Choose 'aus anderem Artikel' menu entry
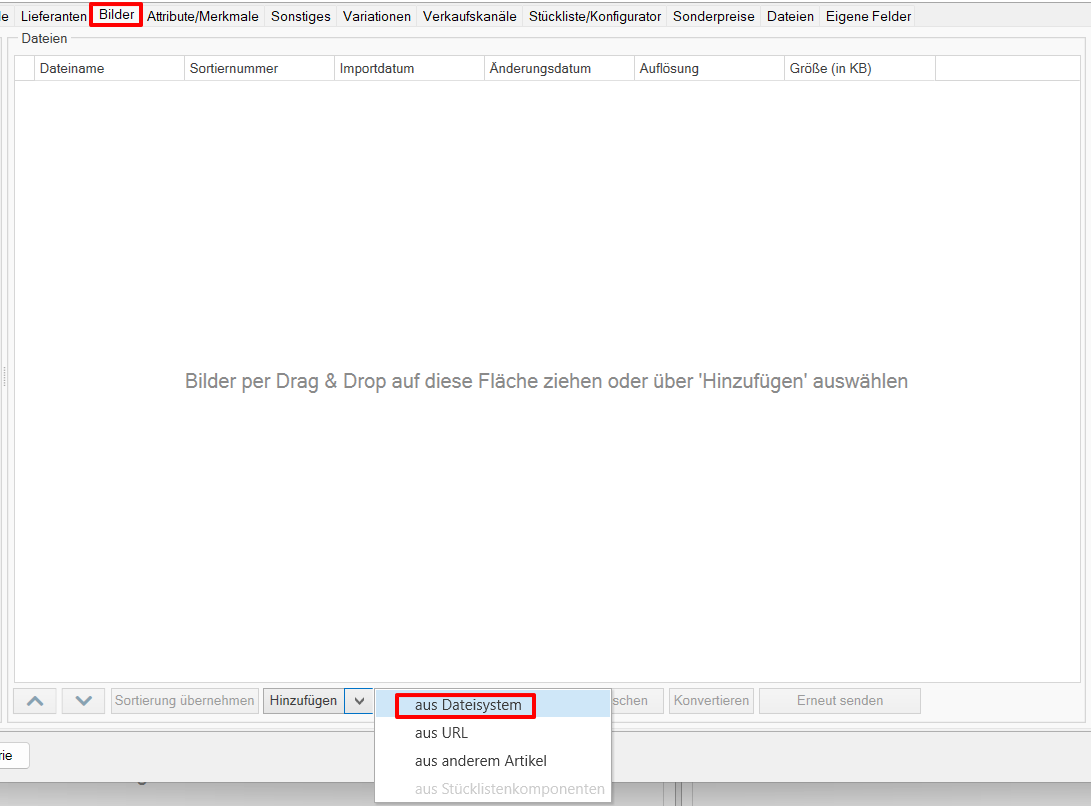The width and height of the screenshot is (1091, 806). coord(492,761)
